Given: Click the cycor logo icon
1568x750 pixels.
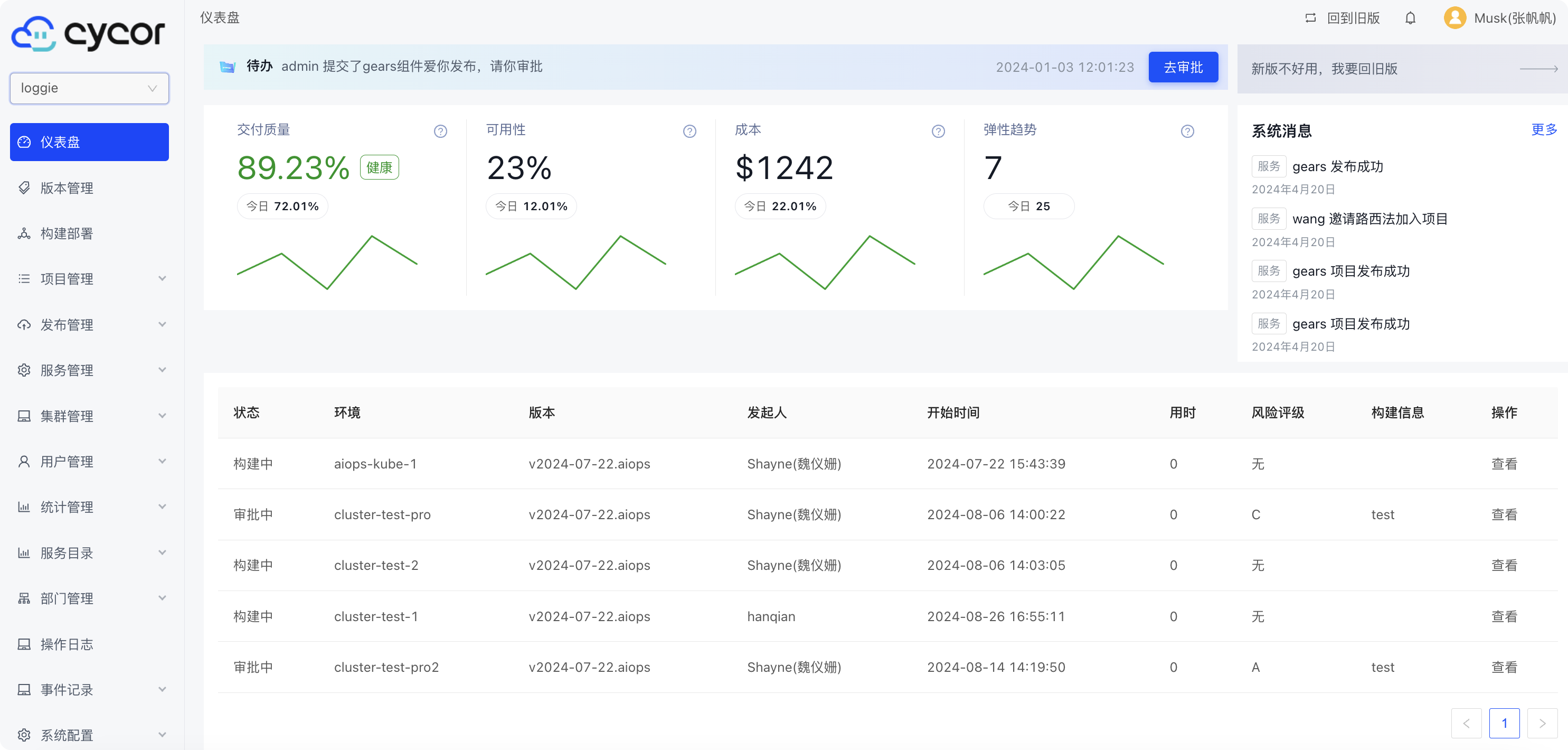Looking at the screenshot, I should [x=33, y=33].
